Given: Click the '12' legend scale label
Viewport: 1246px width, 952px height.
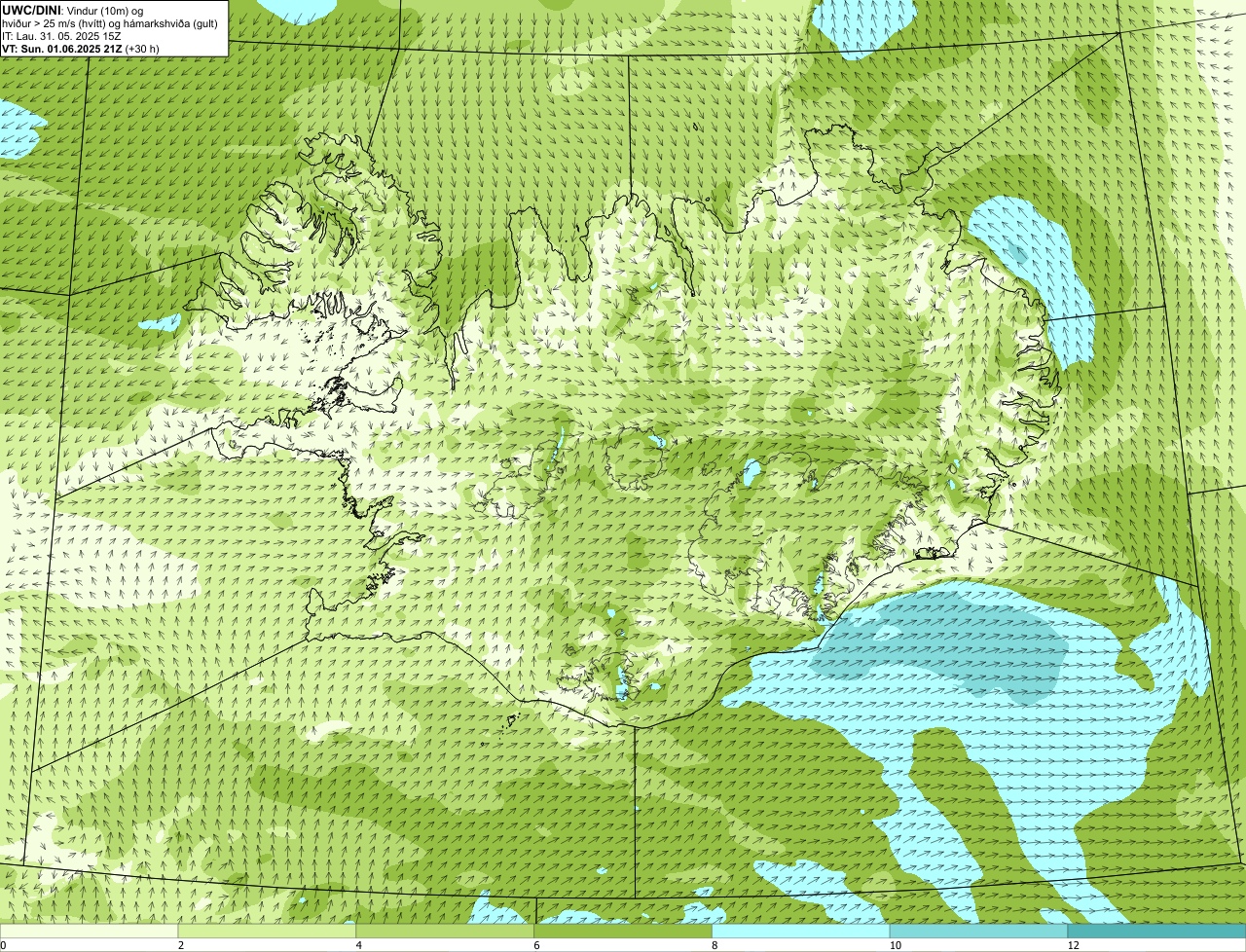Looking at the screenshot, I should point(1074,945).
